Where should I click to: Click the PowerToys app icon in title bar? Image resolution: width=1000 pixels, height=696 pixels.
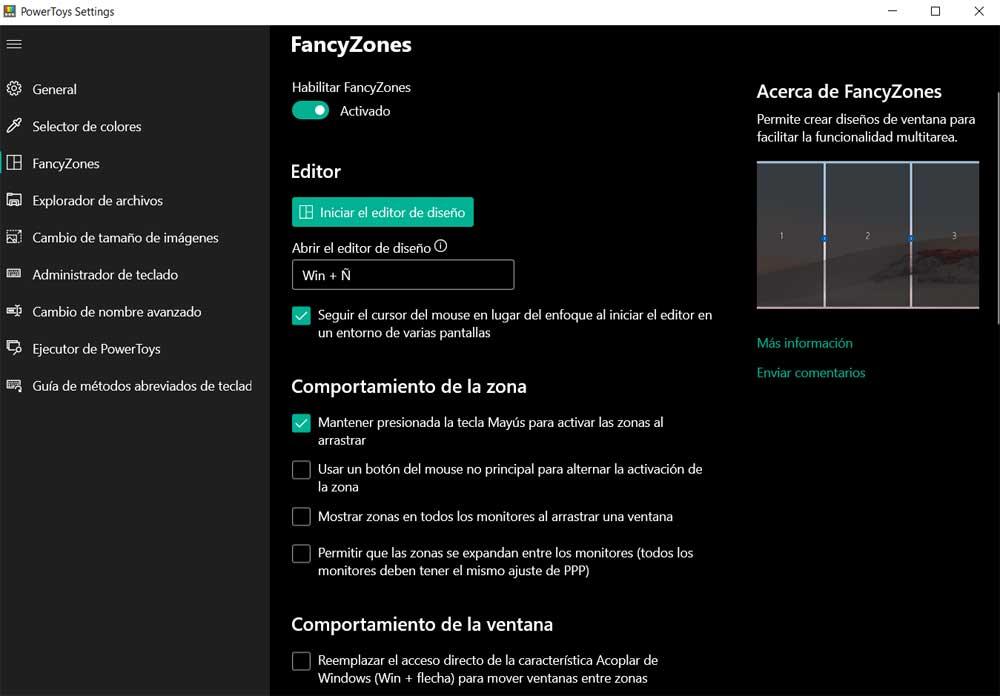click(x=10, y=11)
